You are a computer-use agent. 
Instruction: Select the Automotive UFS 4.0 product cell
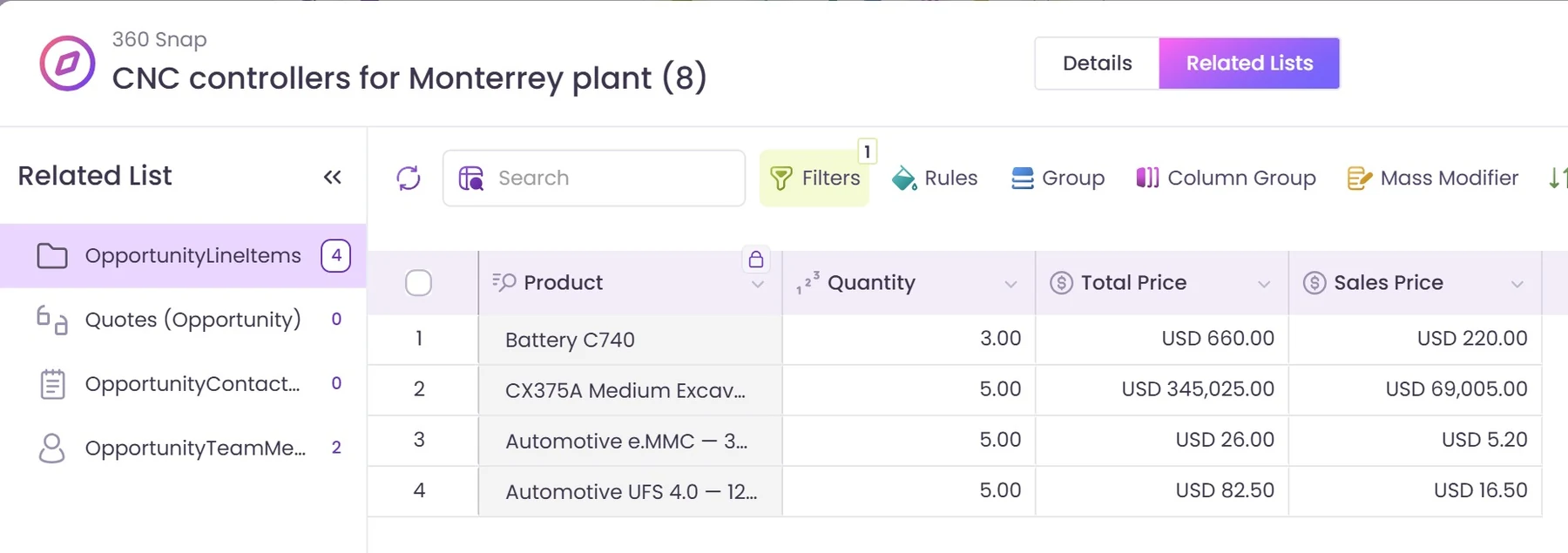point(630,491)
